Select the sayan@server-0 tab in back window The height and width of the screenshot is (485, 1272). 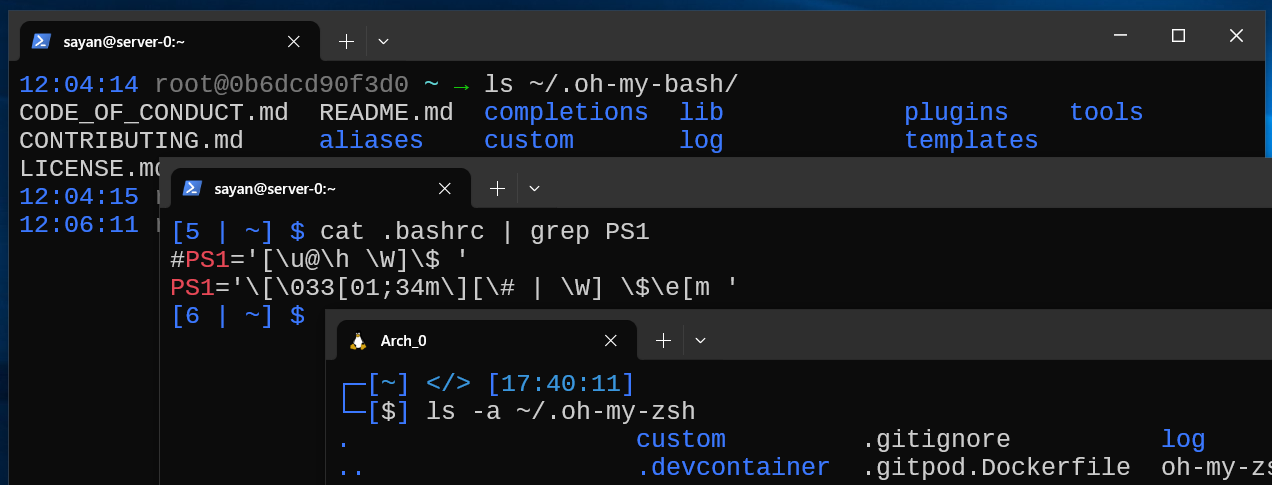click(170, 41)
